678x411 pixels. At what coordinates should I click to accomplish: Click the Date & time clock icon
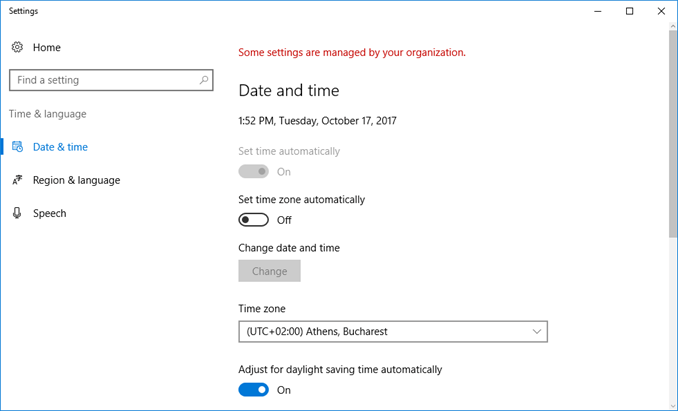(x=17, y=147)
